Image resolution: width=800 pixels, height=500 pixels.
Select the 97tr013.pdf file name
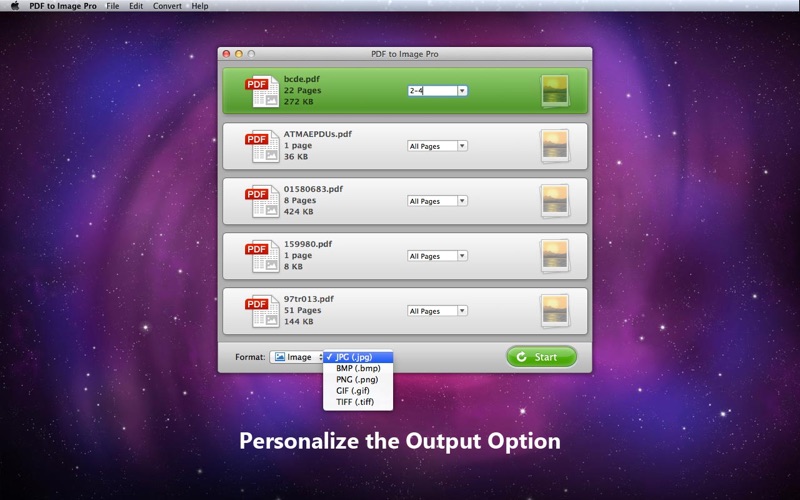(x=309, y=299)
